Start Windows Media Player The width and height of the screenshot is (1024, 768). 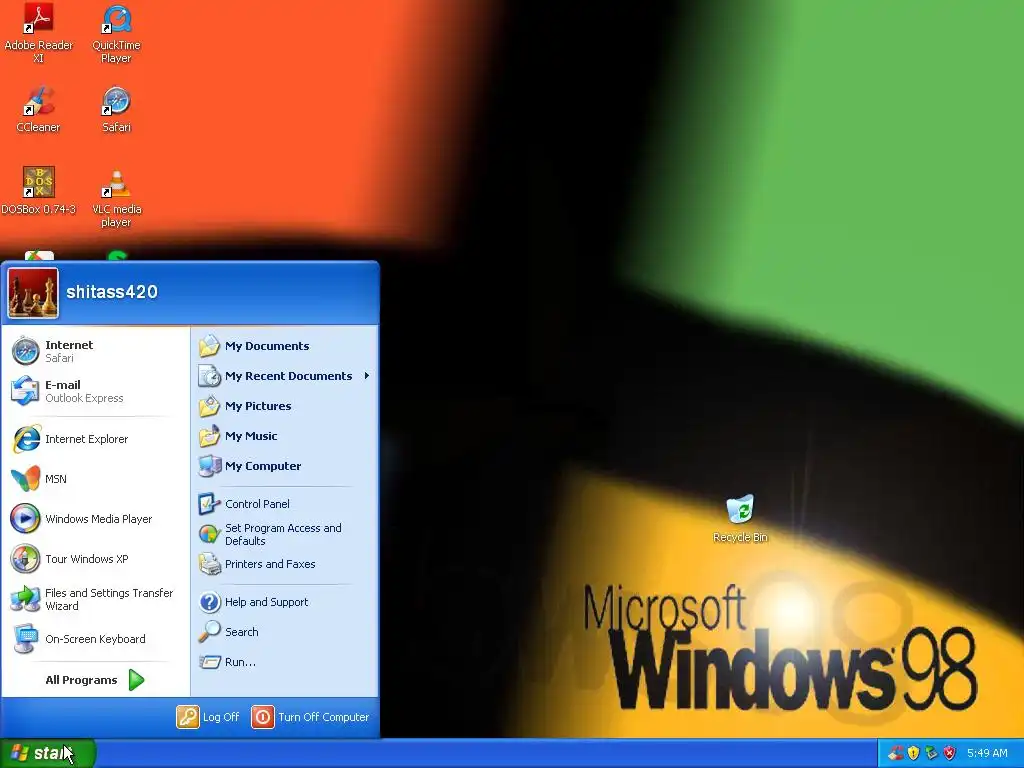tap(95, 519)
